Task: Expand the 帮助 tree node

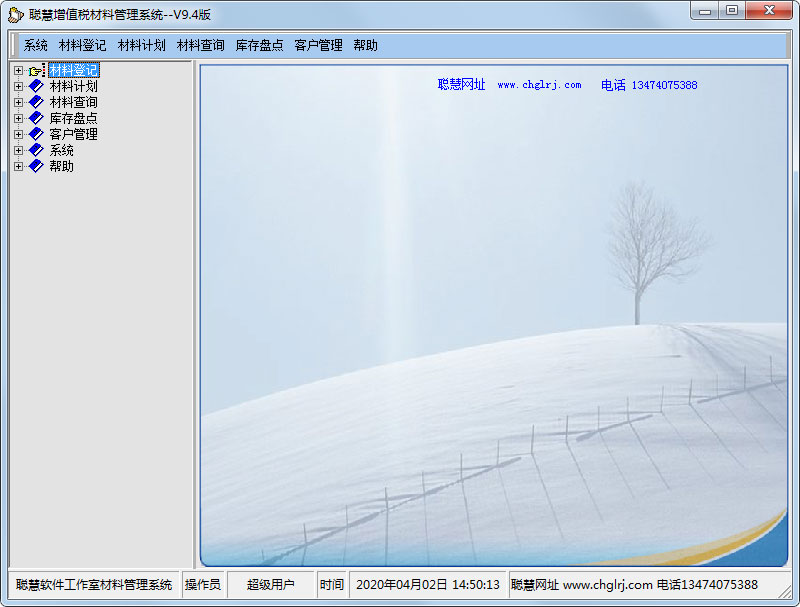Action: point(18,166)
